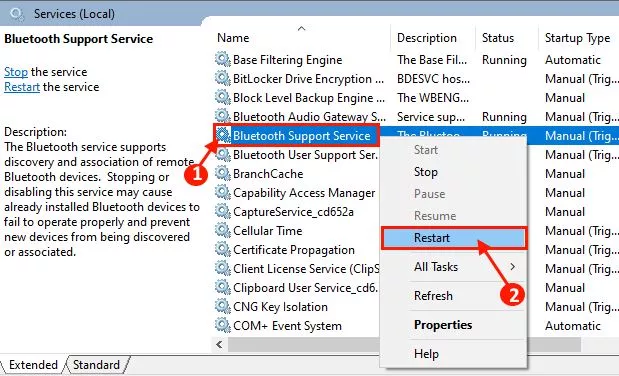The image size is (619, 376).
Task: Click the horizontal scrollbar left arrow
Action: coord(219,345)
